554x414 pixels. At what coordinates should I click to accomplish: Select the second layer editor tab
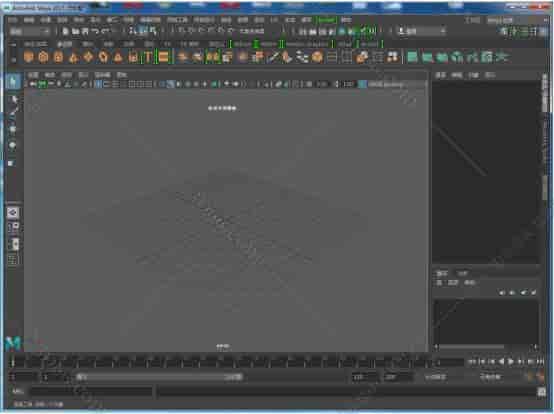[462, 273]
